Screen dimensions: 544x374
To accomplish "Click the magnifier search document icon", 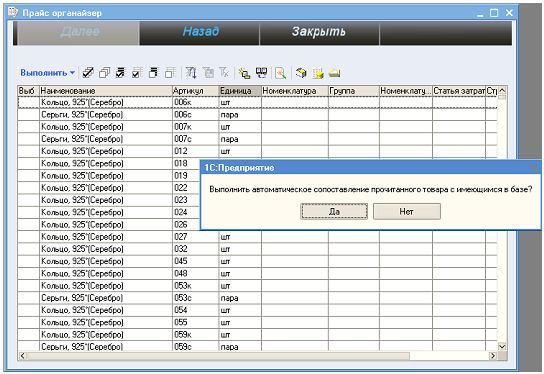I will (x=281, y=73).
